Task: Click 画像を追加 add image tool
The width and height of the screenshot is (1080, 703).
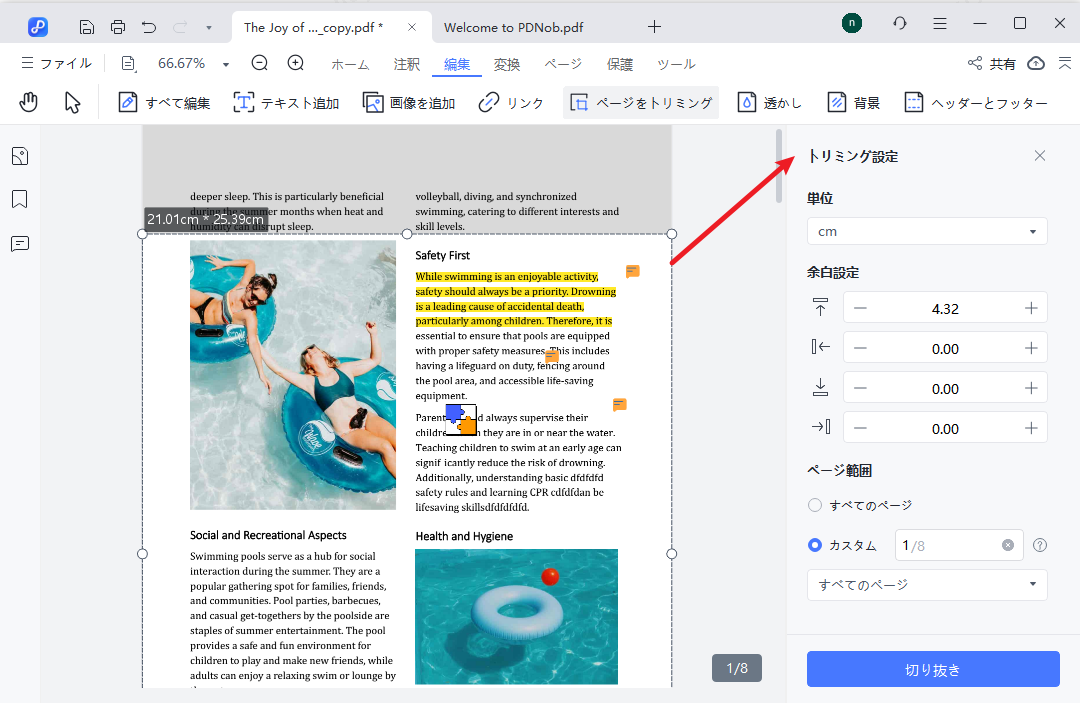Action: [409, 103]
